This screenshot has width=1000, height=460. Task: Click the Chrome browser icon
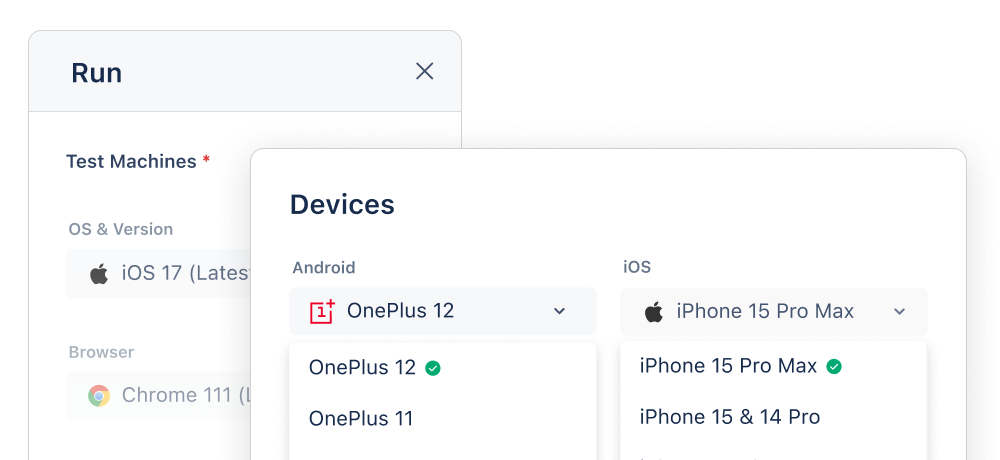[99, 396]
